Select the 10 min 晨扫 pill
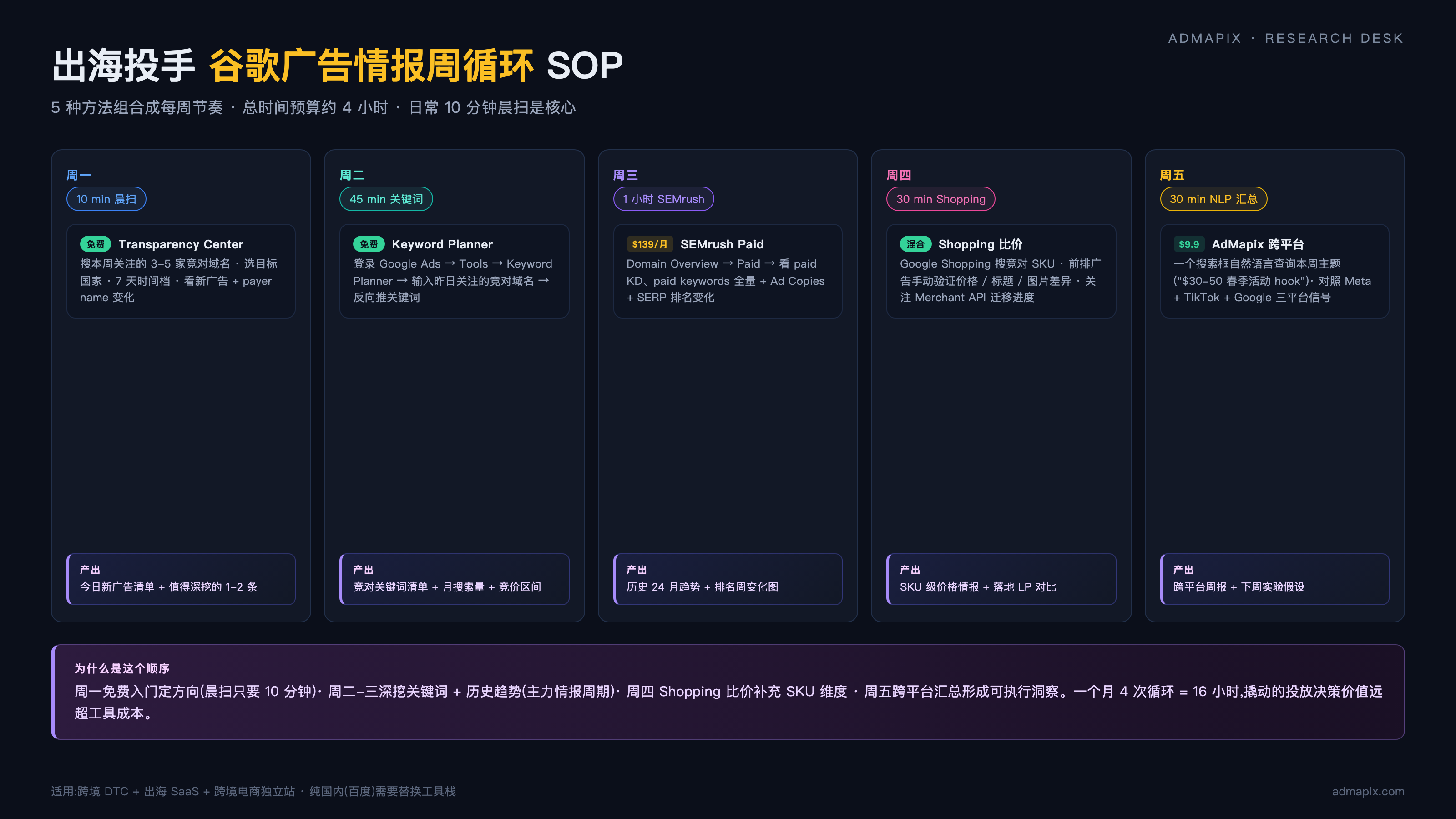This screenshot has width=1456, height=819. click(106, 199)
